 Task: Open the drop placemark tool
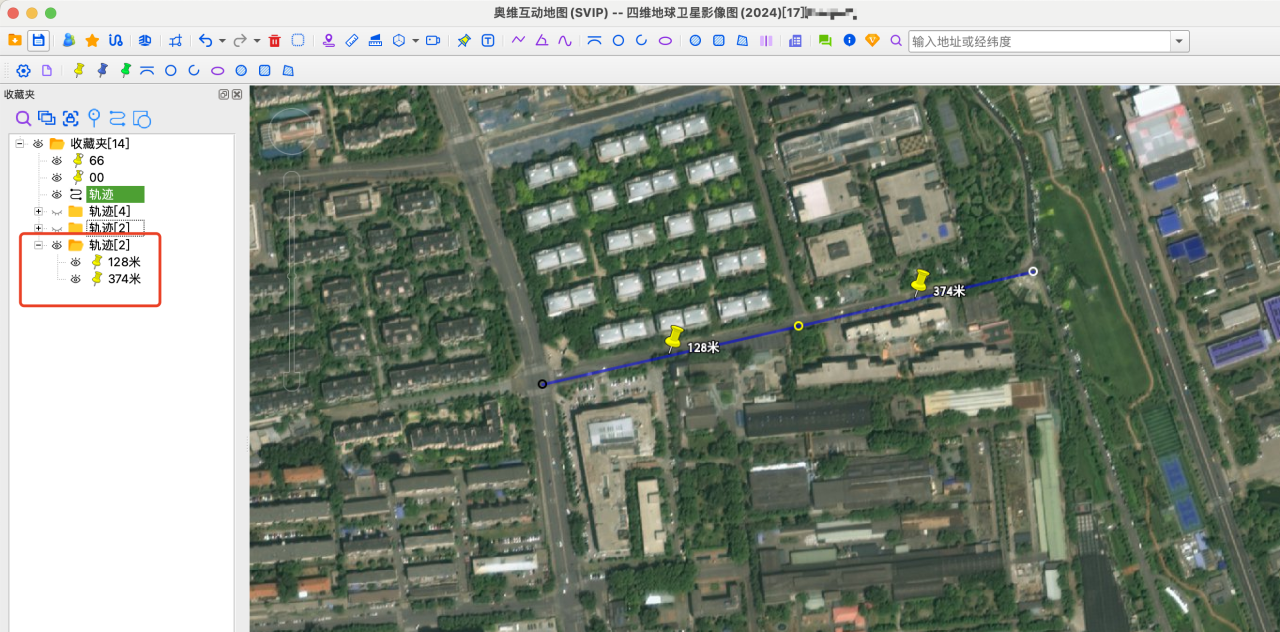pos(328,41)
